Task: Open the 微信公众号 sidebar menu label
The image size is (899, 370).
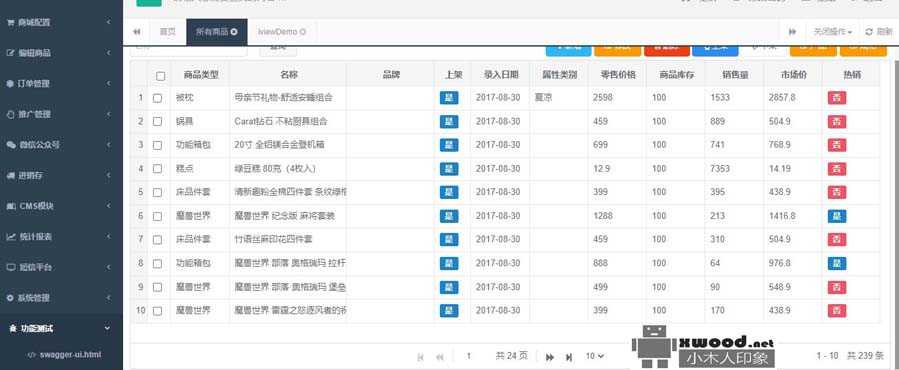Action: click(39, 145)
